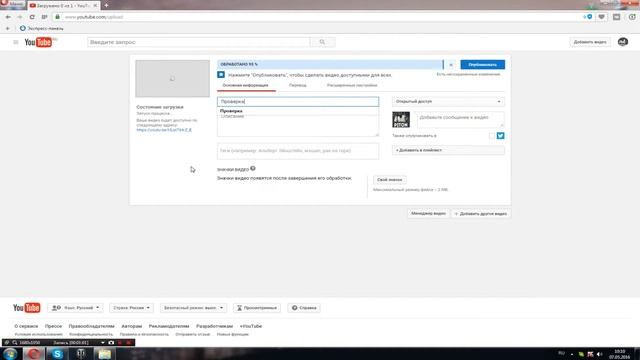Click the Свой значок button
Screen dimensions: 640x360
point(389,180)
